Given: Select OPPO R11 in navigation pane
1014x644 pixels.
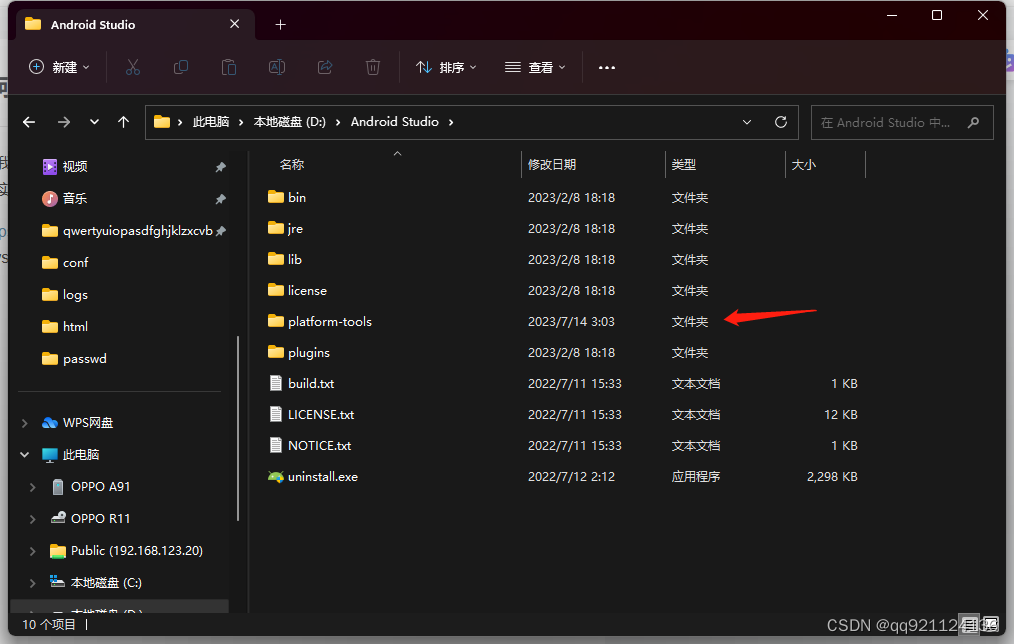Looking at the screenshot, I should coord(100,519).
